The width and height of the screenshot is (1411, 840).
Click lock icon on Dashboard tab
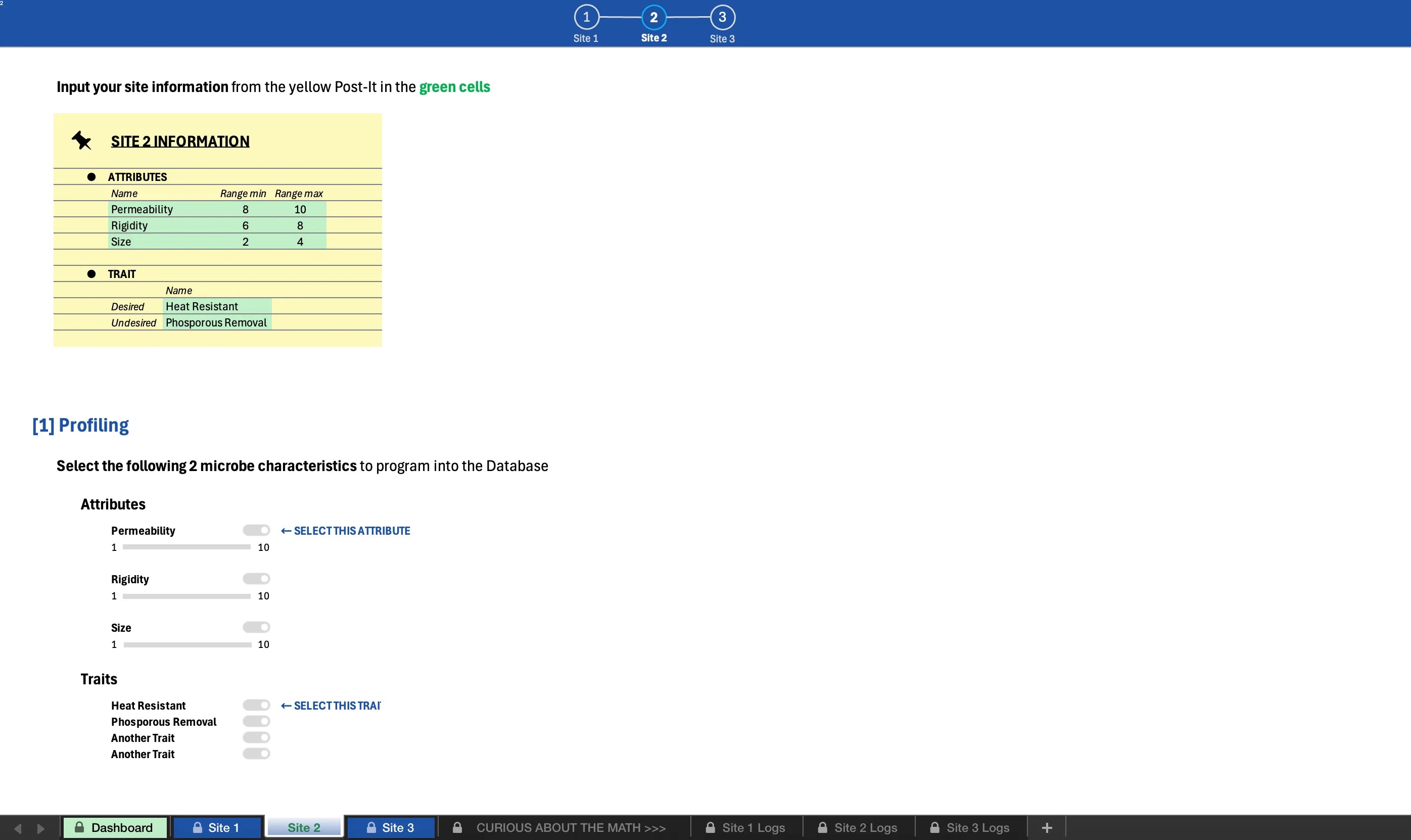tap(80, 827)
